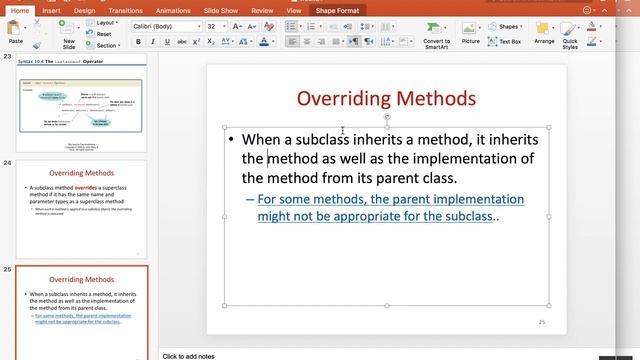Screen dimensions: 640x360
Task: Click the ribbon feedback smiley icon
Action: [x=587, y=11]
